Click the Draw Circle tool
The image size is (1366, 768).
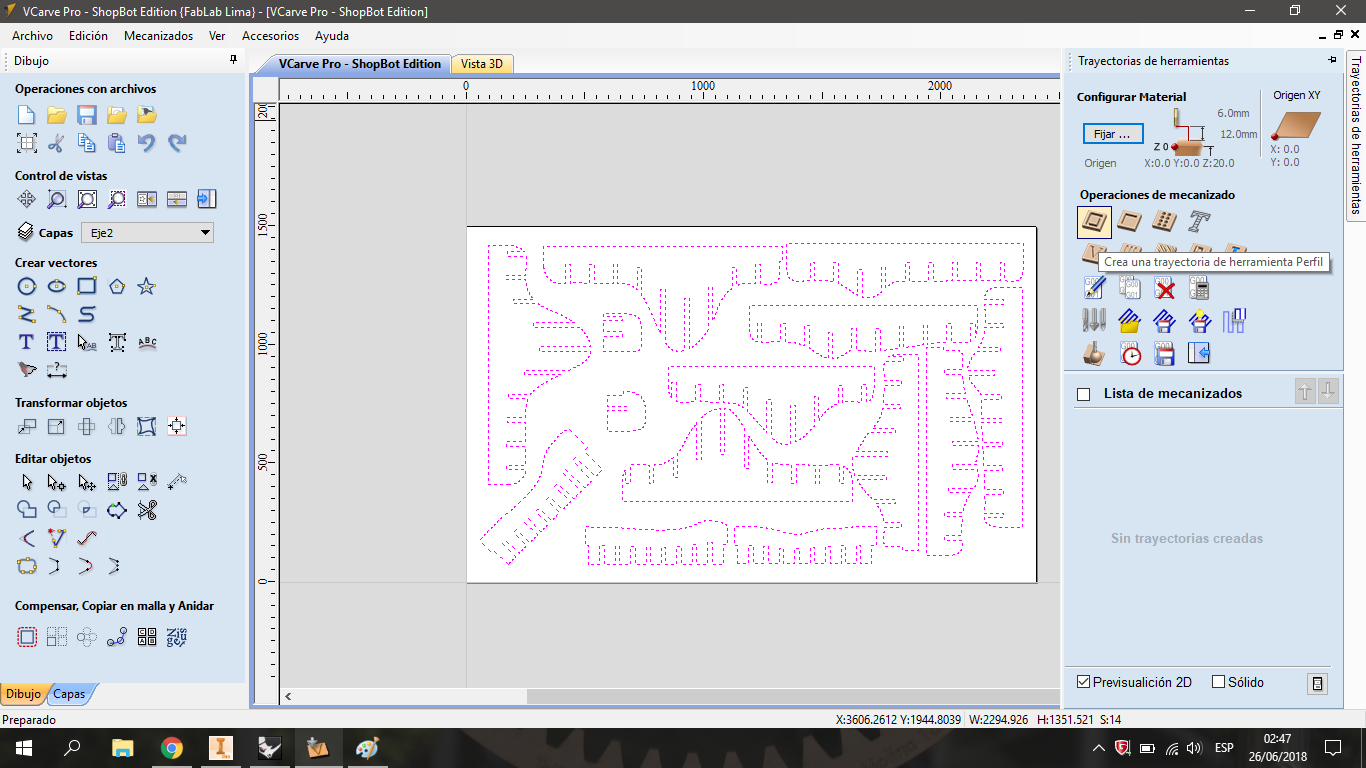[x=27, y=287]
